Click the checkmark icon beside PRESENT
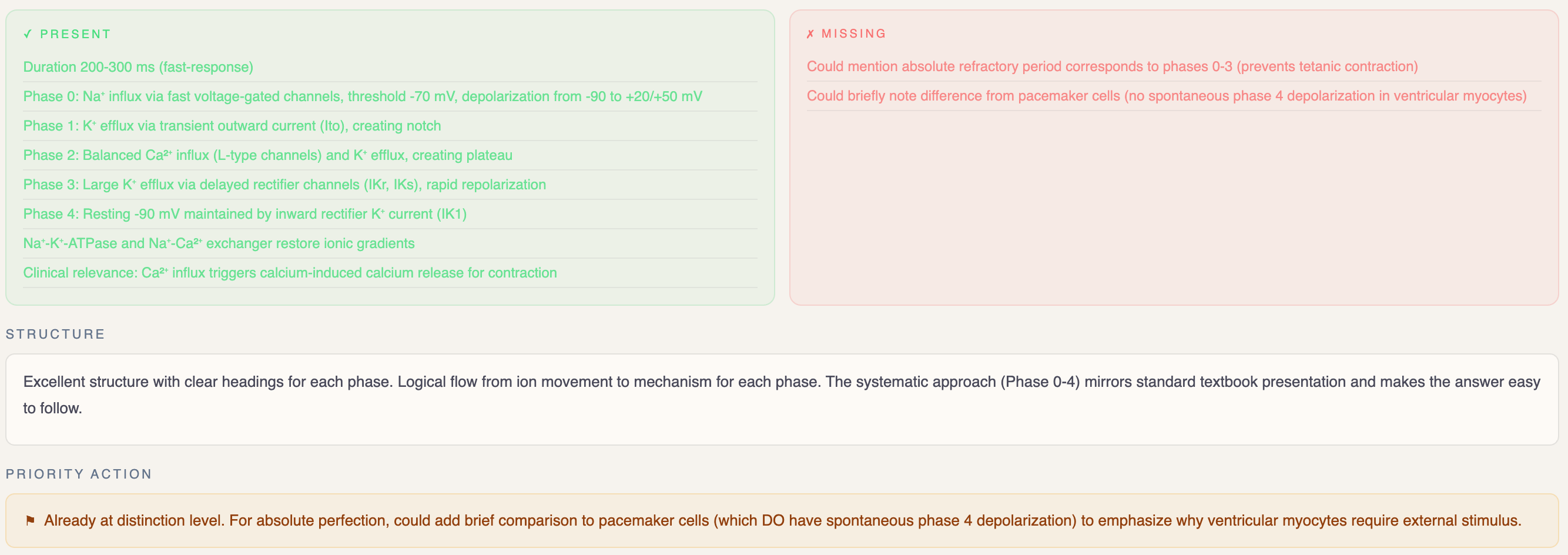This screenshot has height=555, width=1568. 28,34
